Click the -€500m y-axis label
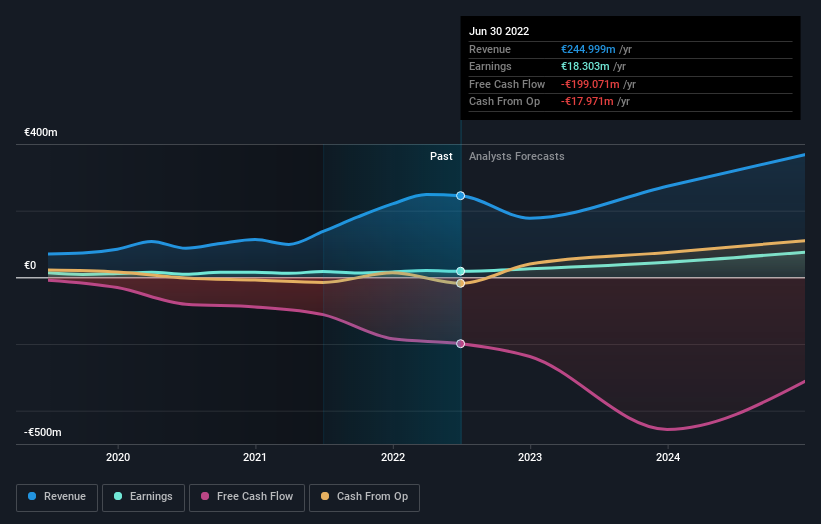 42,432
